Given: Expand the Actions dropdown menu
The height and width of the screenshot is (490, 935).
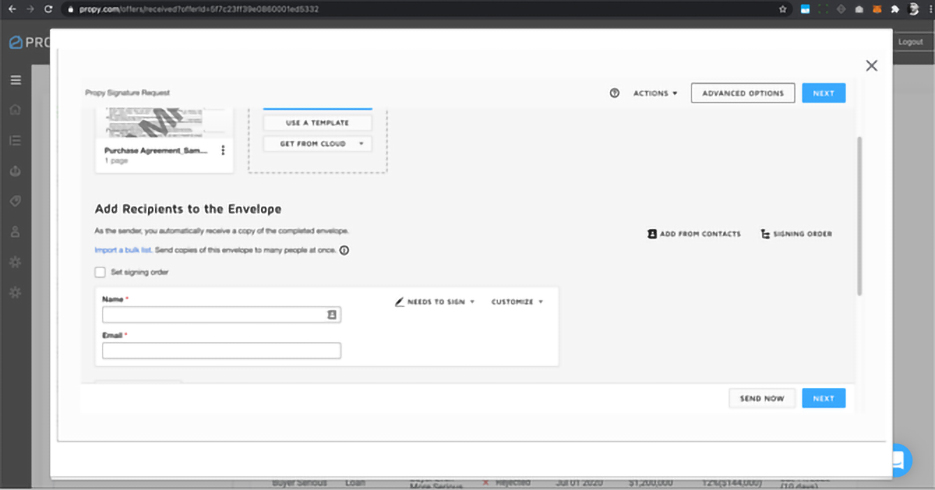Looking at the screenshot, I should 655,93.
